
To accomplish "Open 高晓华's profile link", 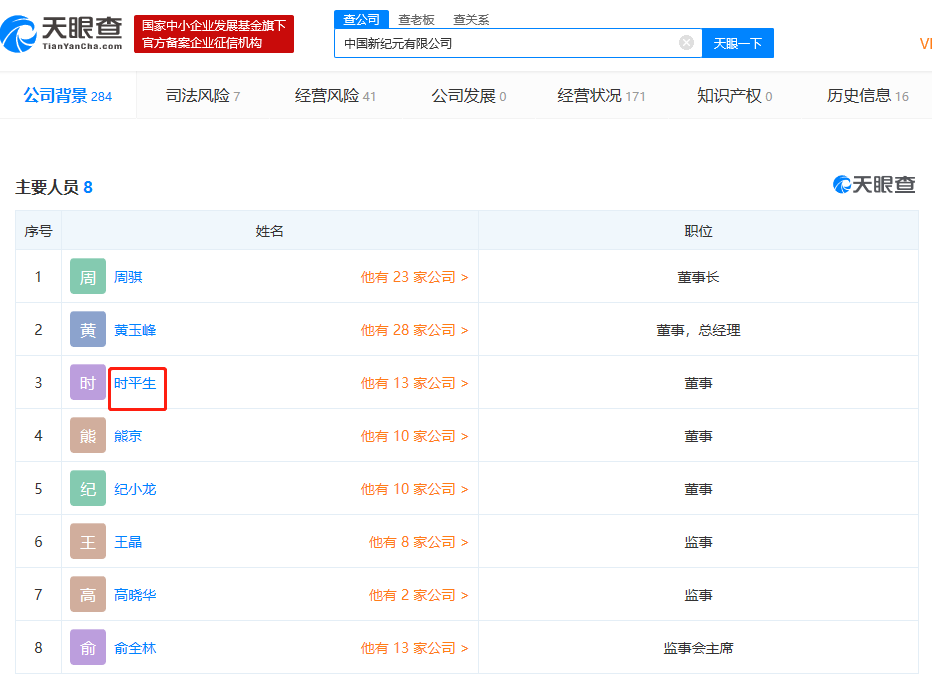I will [x=135, y=594].
